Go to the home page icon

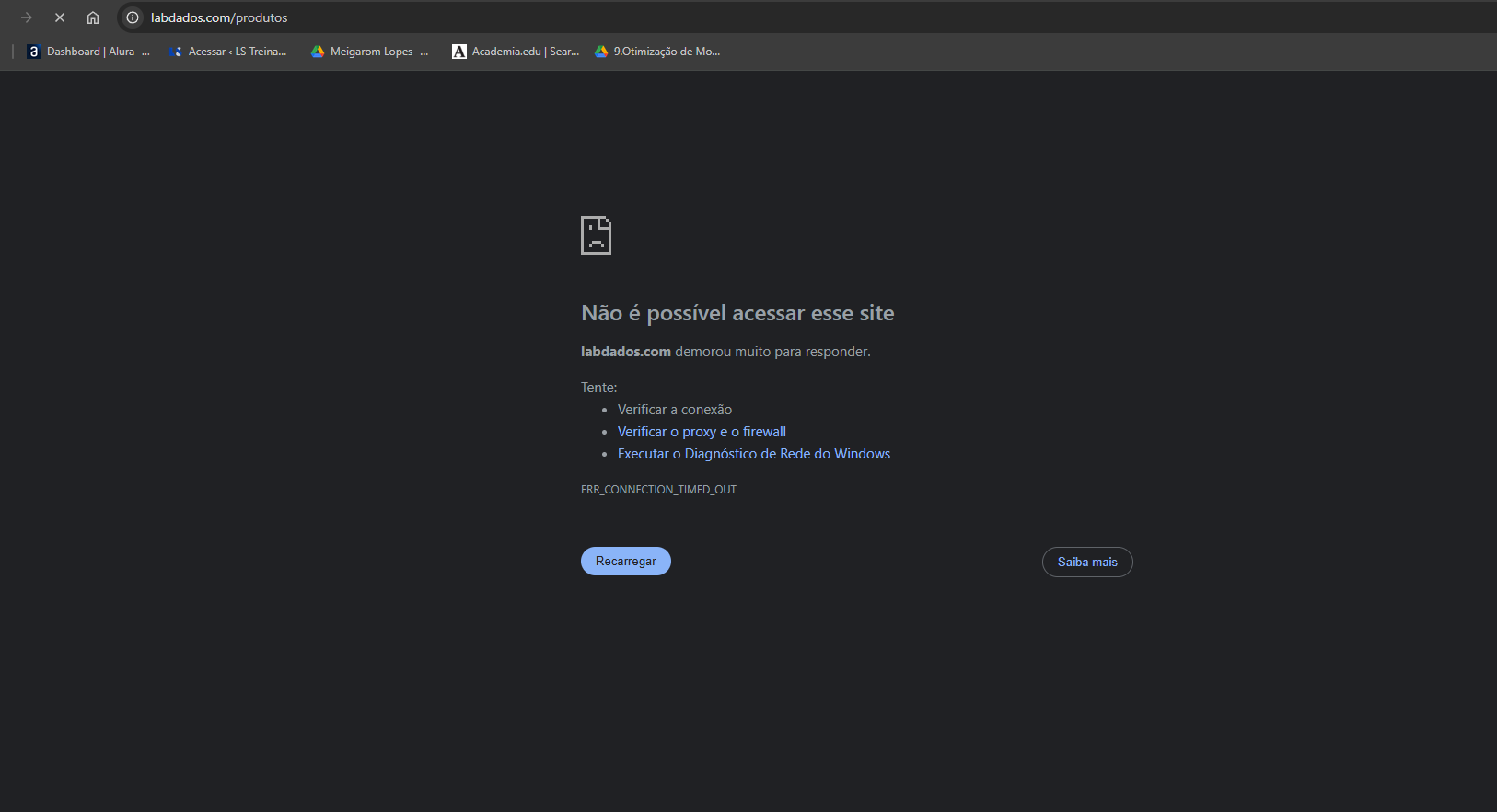coord(93,17)
